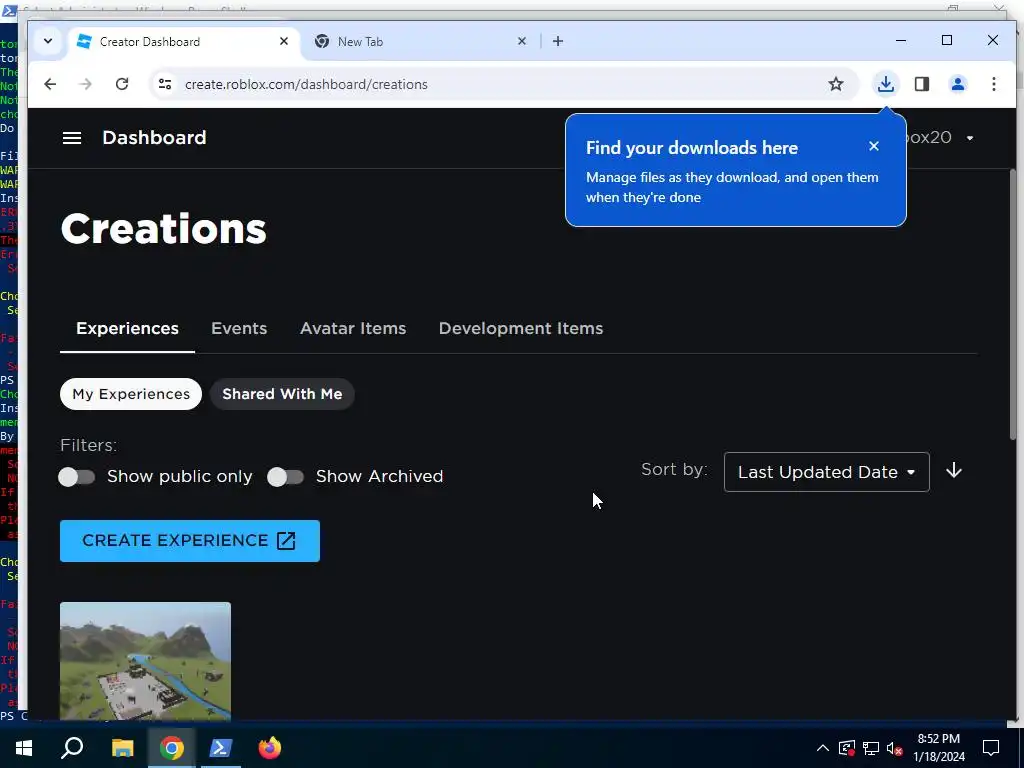
Task: Click the browser back arrow
Action: coord(50,84)
